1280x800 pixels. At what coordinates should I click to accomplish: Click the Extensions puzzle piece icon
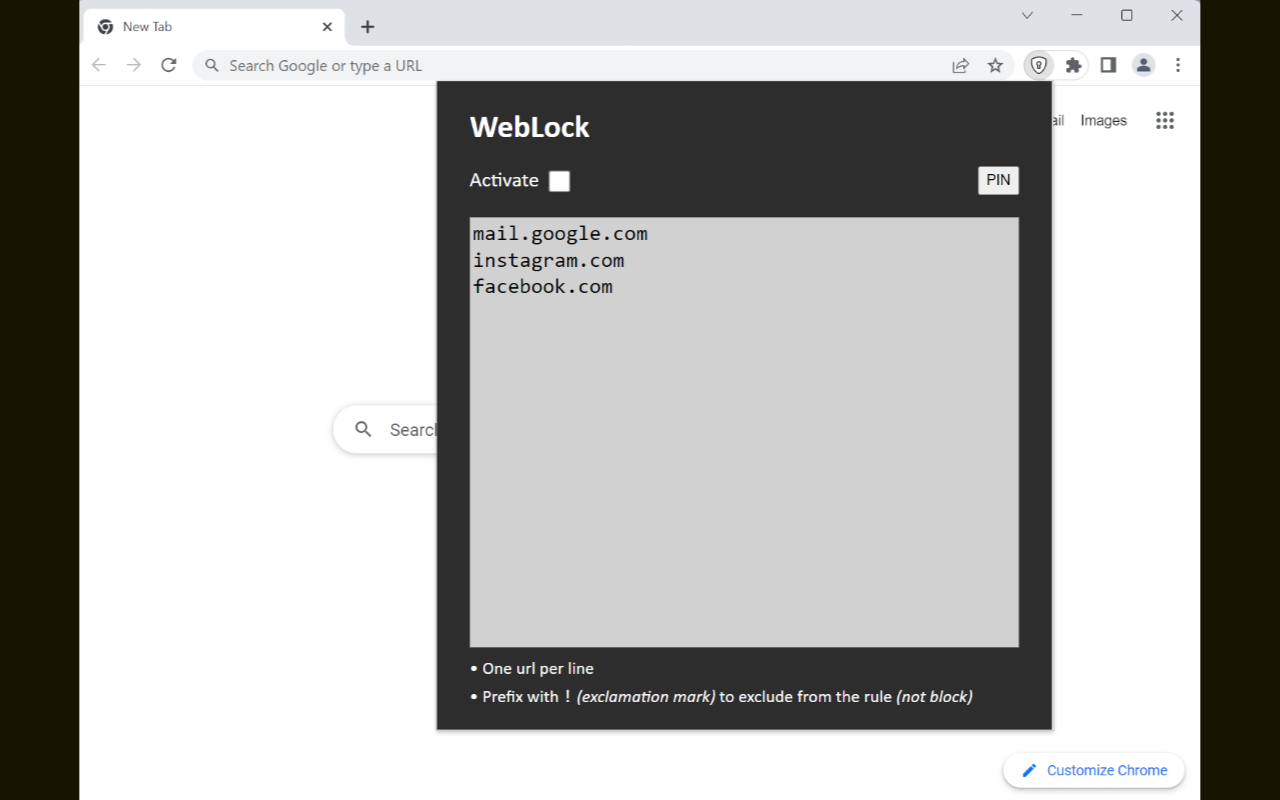pyautogui.click(x=1072, y=65)
